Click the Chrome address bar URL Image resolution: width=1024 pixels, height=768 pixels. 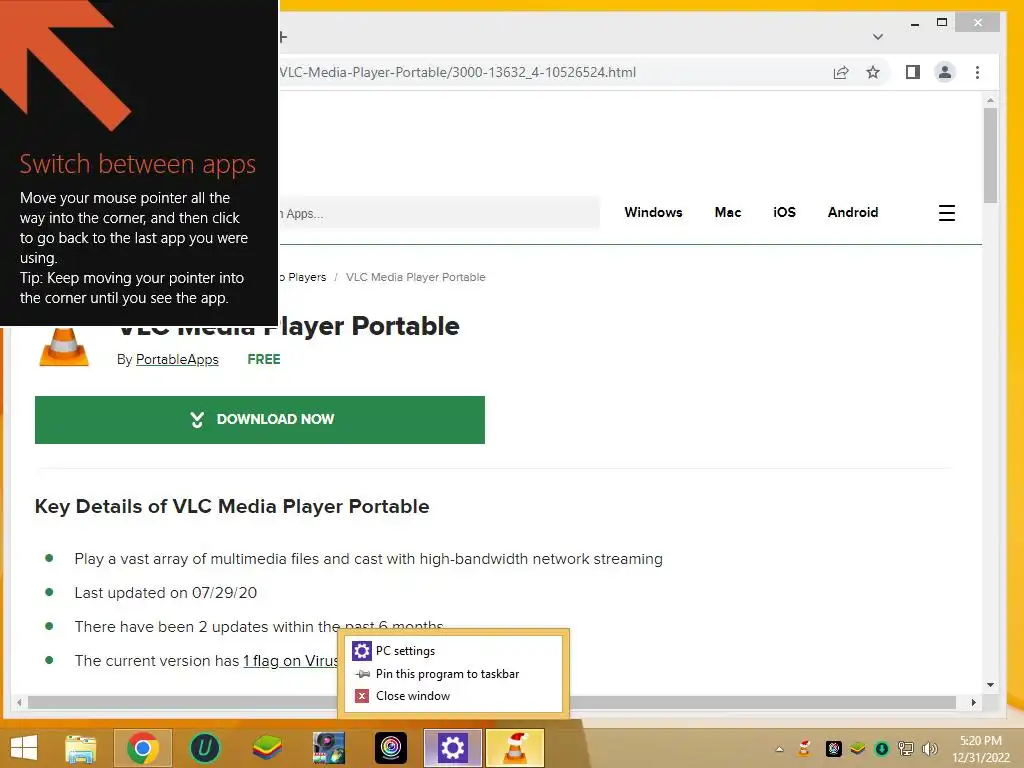pyautogui.click(x=457, y=72)
